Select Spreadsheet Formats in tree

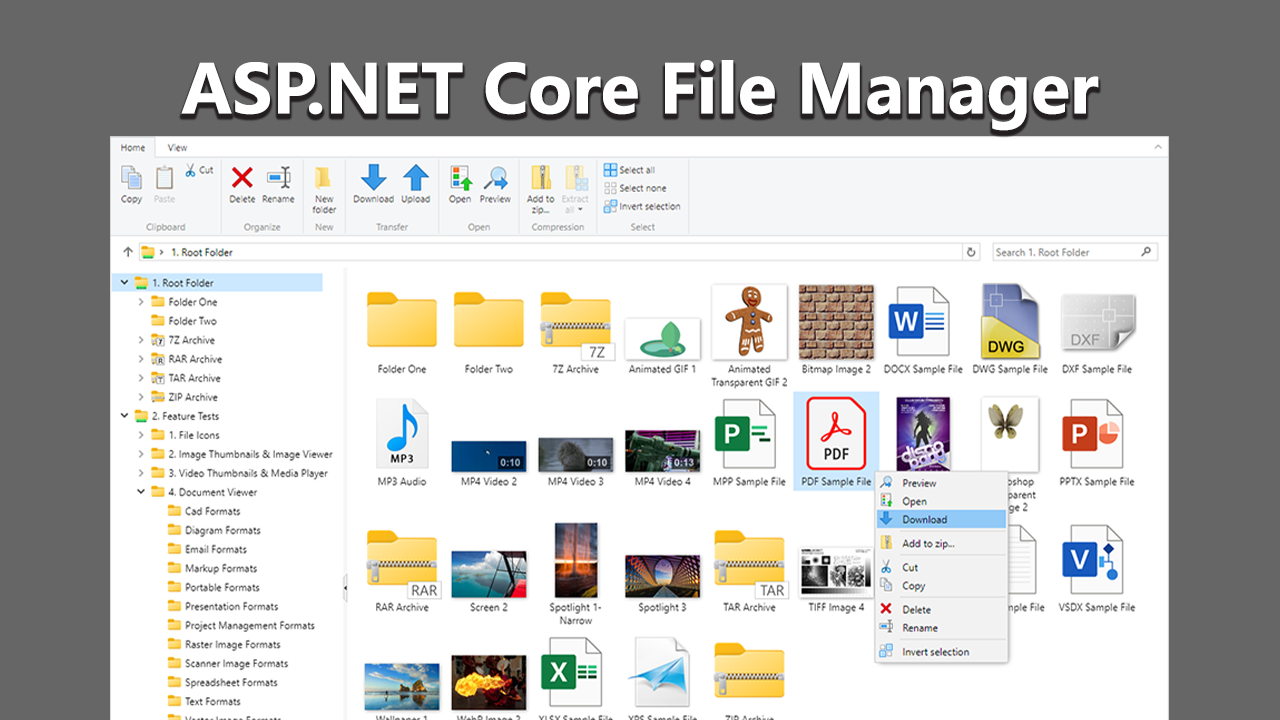231,682
